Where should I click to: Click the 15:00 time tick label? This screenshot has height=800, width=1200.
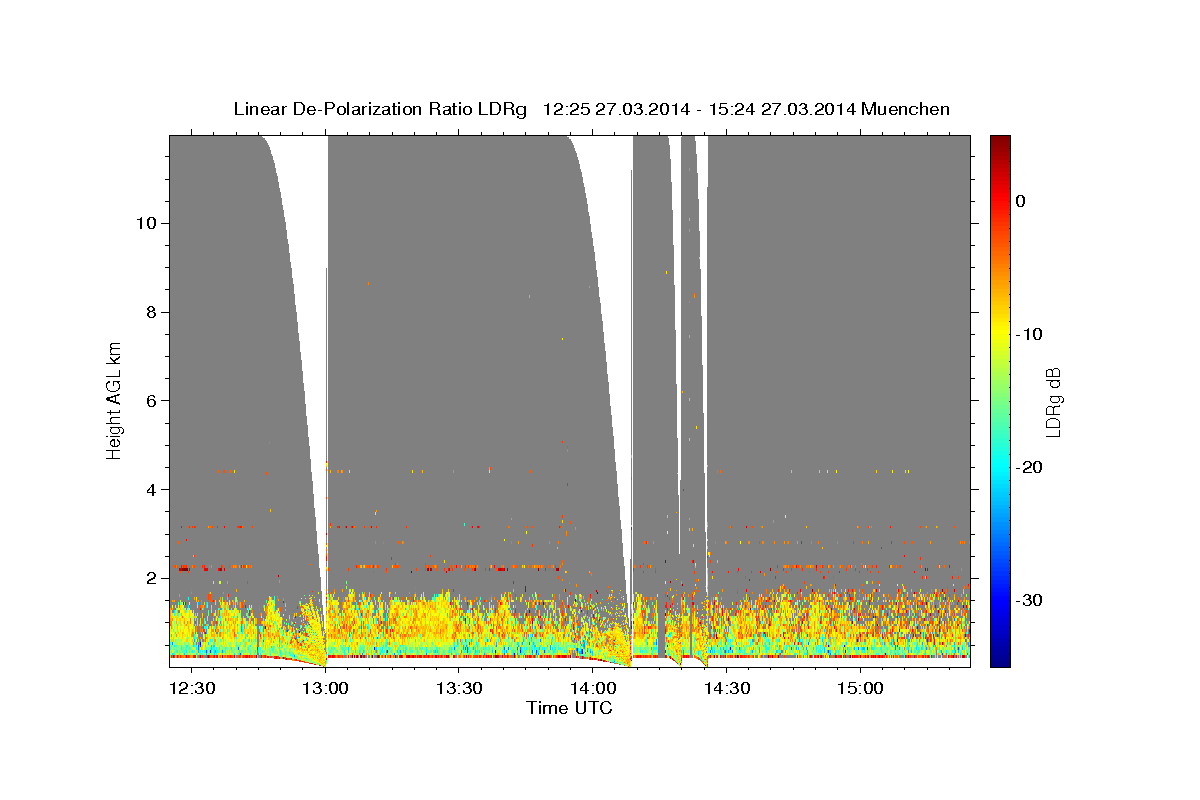[860, 688]
